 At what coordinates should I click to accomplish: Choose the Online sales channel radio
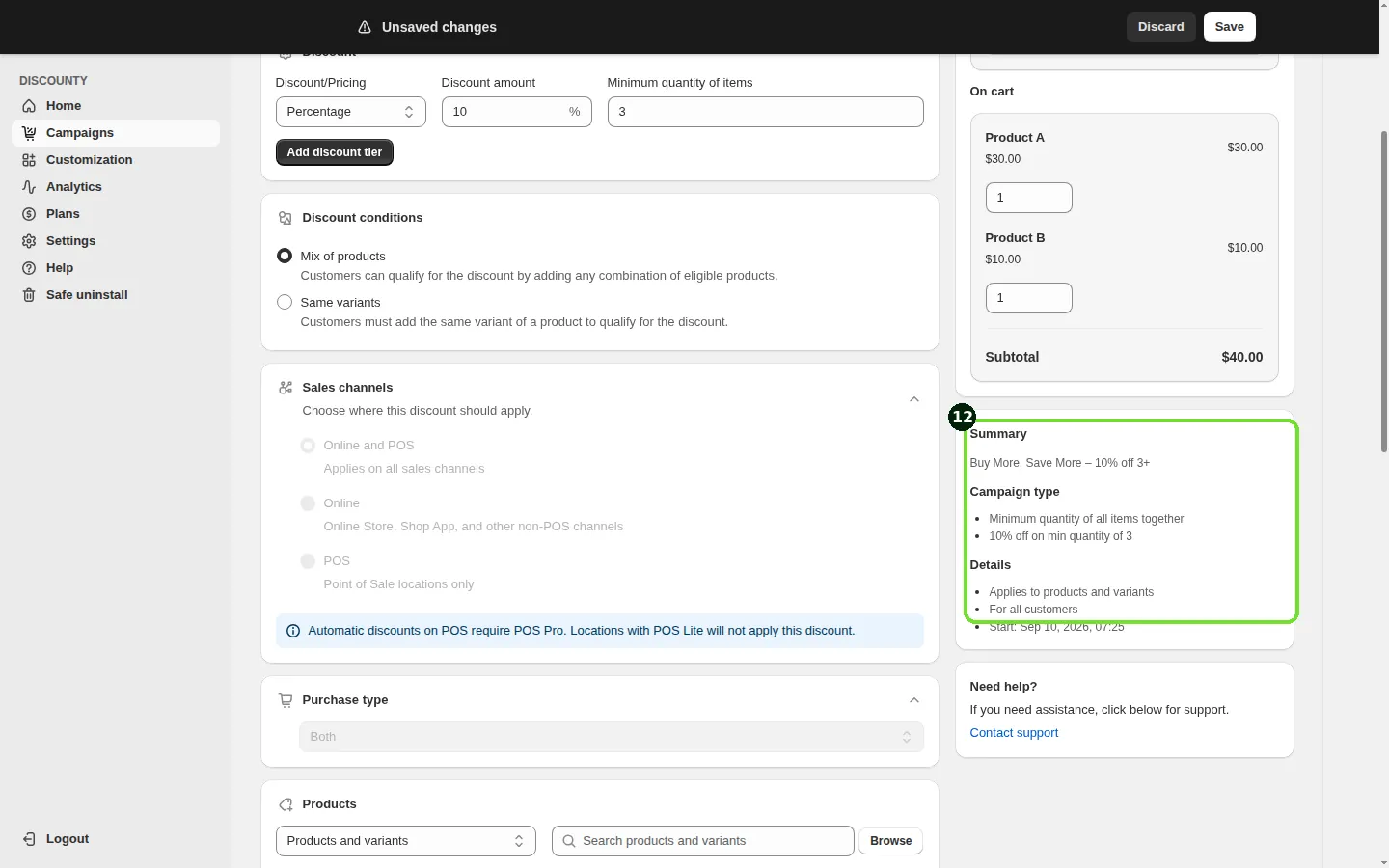(308, 503)
